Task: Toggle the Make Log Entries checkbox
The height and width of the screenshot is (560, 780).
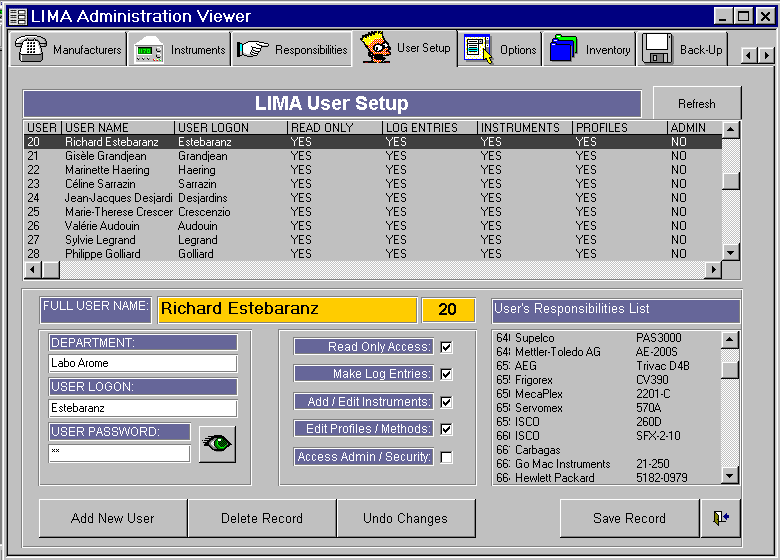Action: (446, 374)
